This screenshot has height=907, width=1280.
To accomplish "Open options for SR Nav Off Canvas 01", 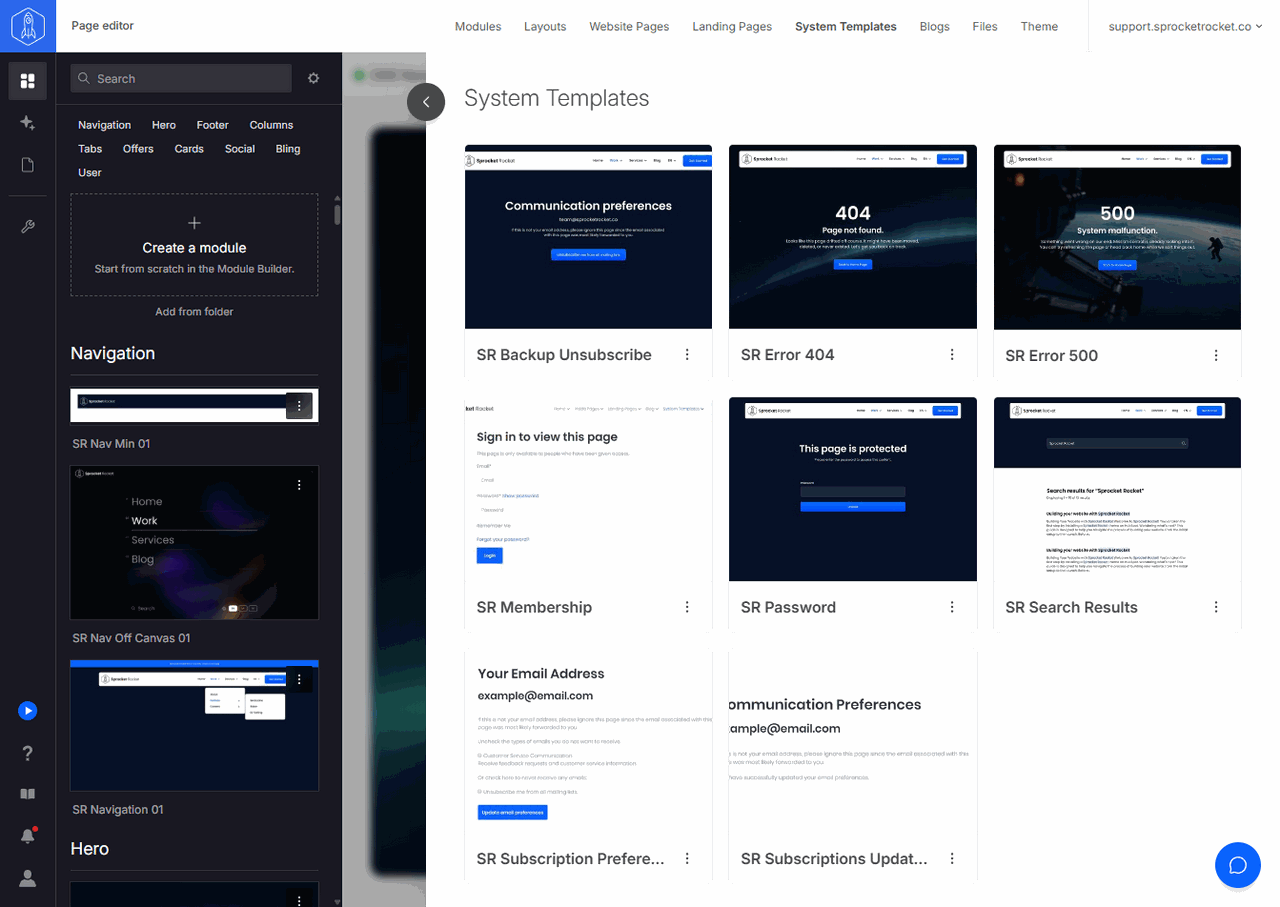I will 299,485.
